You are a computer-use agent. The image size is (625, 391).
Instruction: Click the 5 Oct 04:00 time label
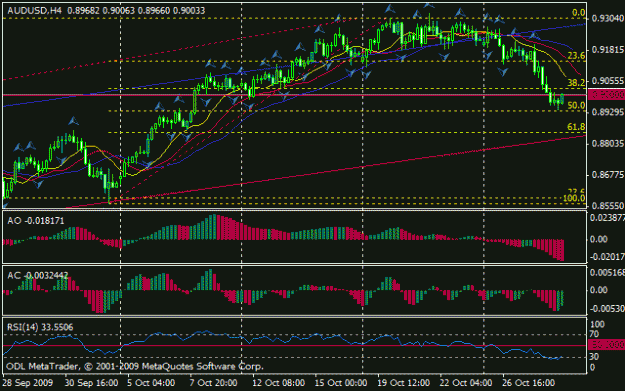tap(151, 383)
